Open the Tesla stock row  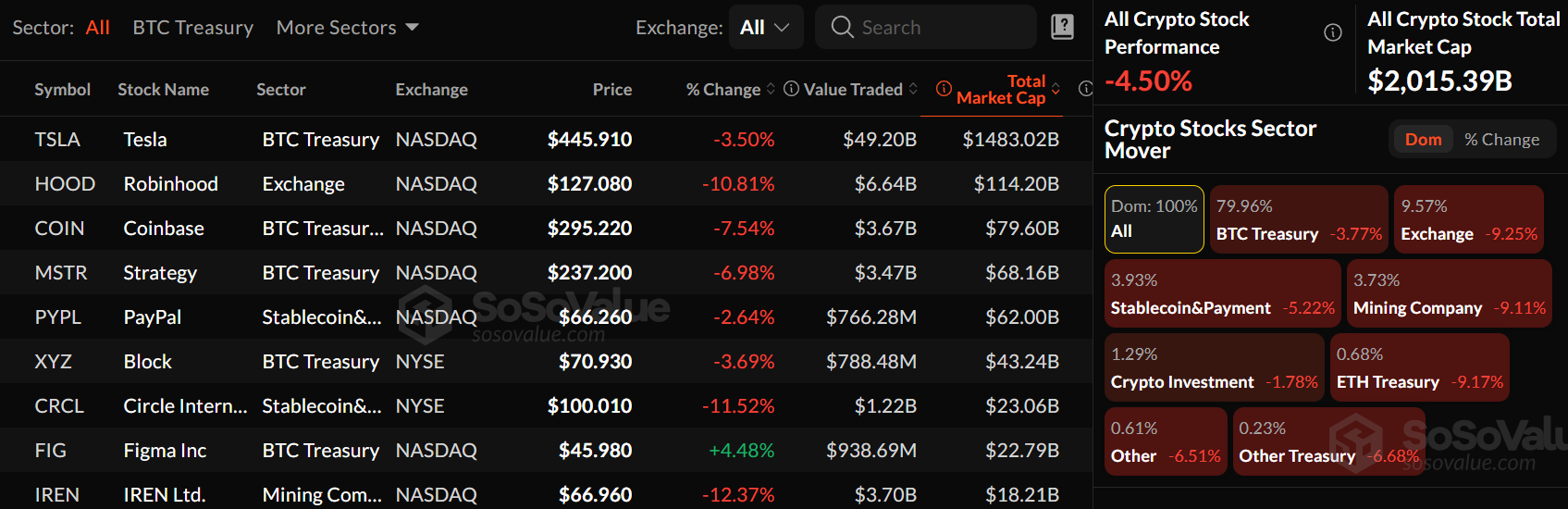click(145, 140)
